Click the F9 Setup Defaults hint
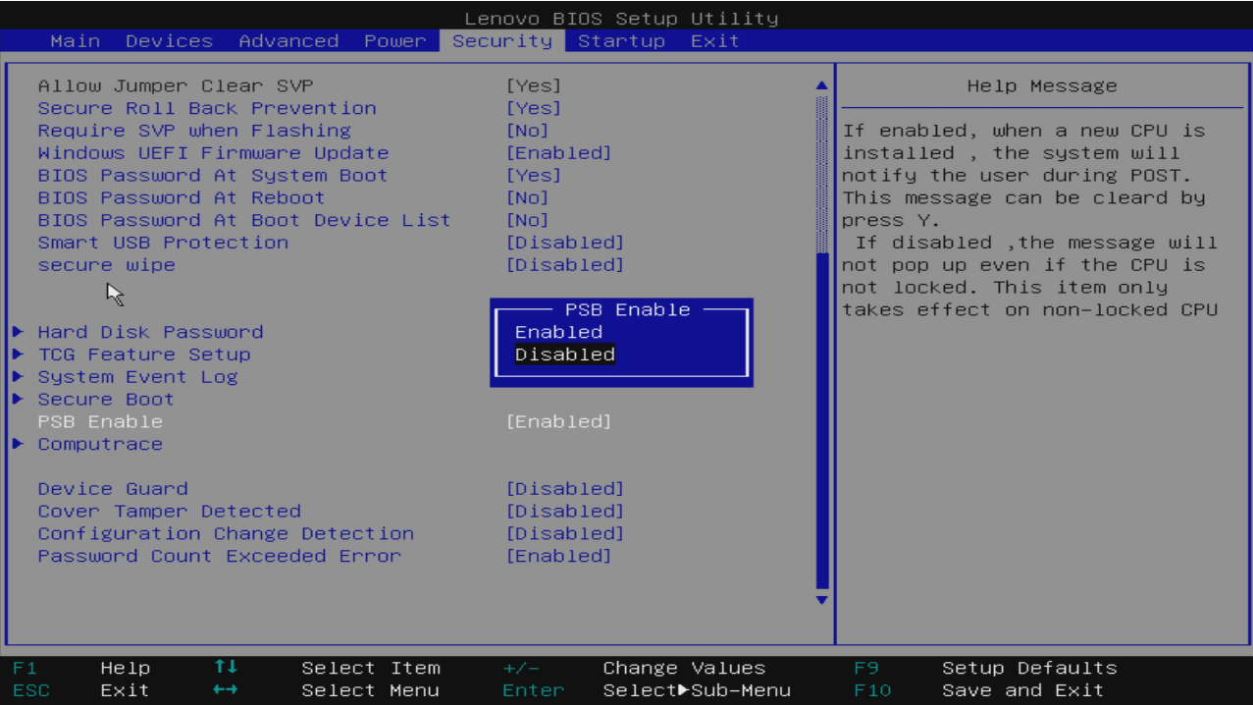The height and width of the screenshot is (705, 1253). tap(1028, 668)
